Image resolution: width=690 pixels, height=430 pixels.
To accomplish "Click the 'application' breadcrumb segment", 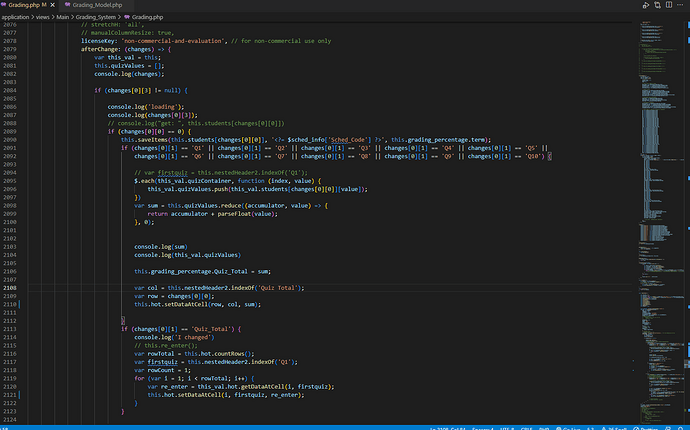I will pyautogui.click(x=15, y=17).
